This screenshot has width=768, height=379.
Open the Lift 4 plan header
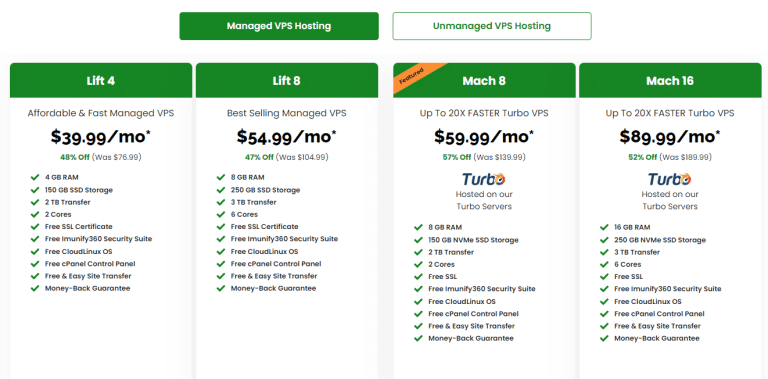tap(101, 80)
